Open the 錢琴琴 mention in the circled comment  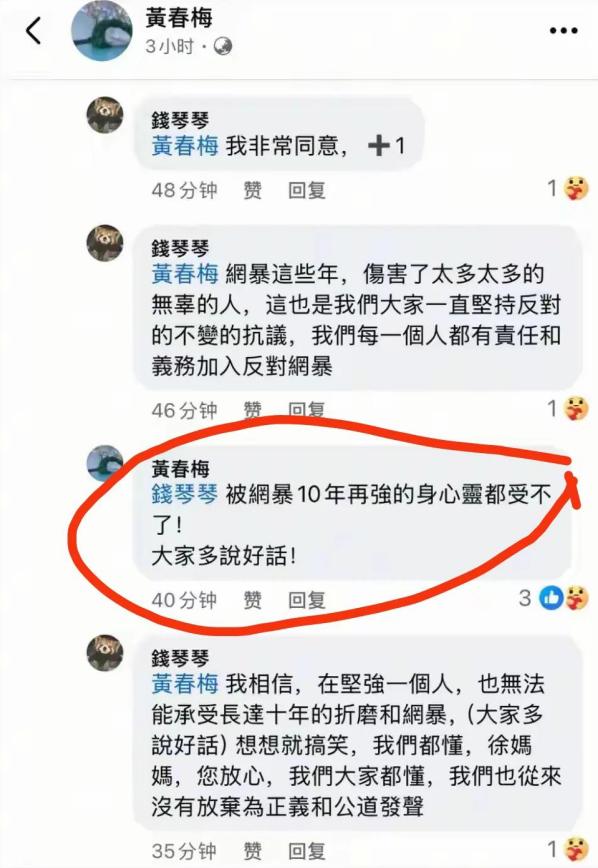[185, 494]
